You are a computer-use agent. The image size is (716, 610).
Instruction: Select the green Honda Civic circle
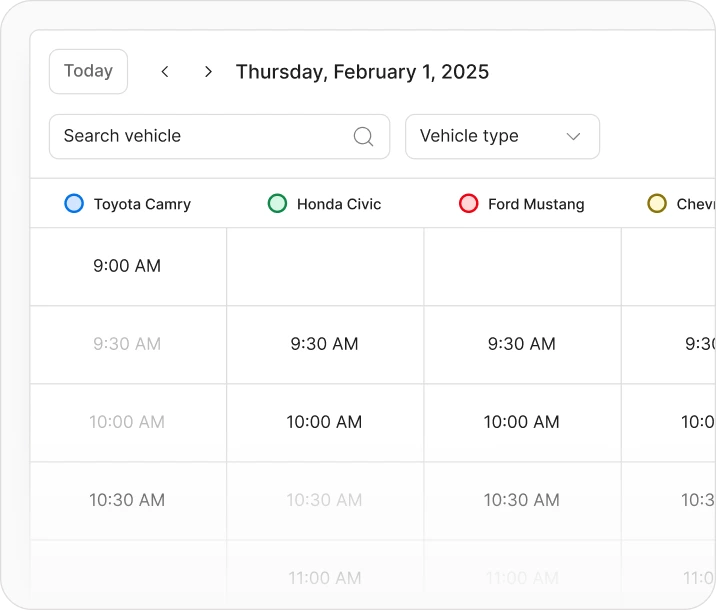click(x=277, y=203)
